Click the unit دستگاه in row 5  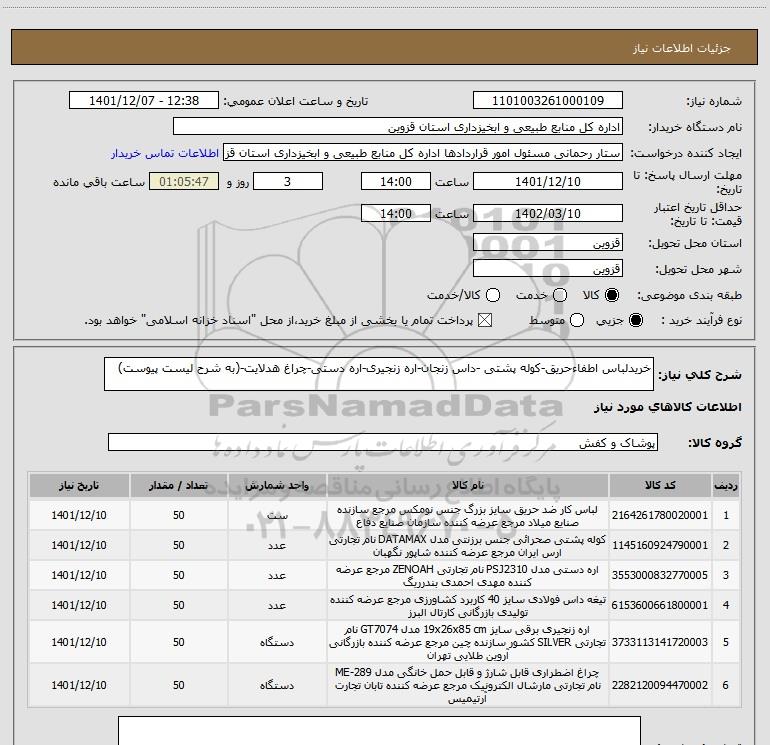click(277, 642)
